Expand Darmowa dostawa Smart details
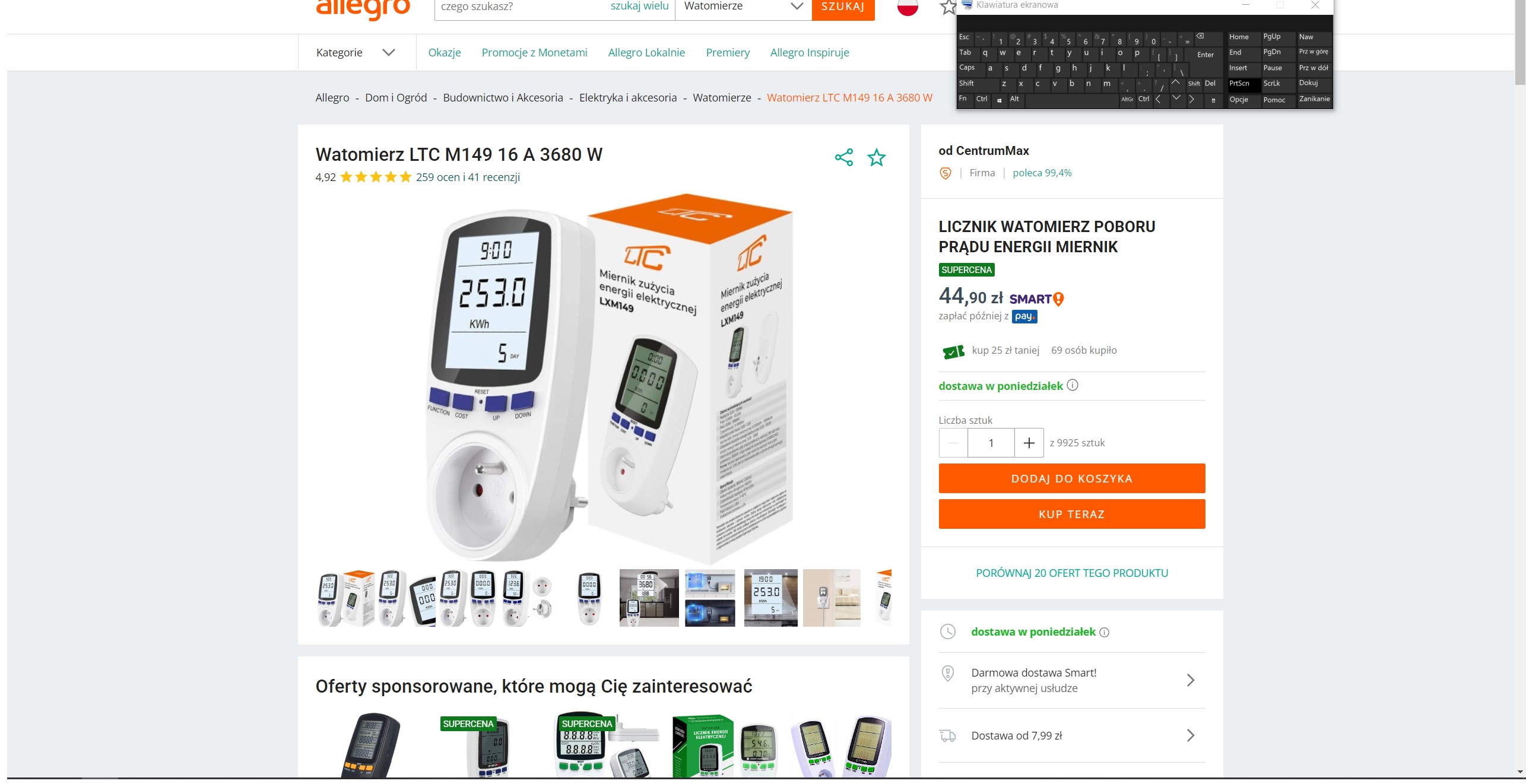 [x=1072, y=680]
